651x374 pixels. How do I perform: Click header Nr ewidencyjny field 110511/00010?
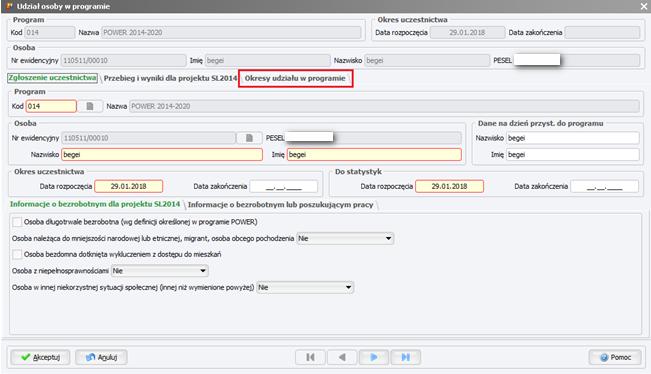[x=123, y=60]
